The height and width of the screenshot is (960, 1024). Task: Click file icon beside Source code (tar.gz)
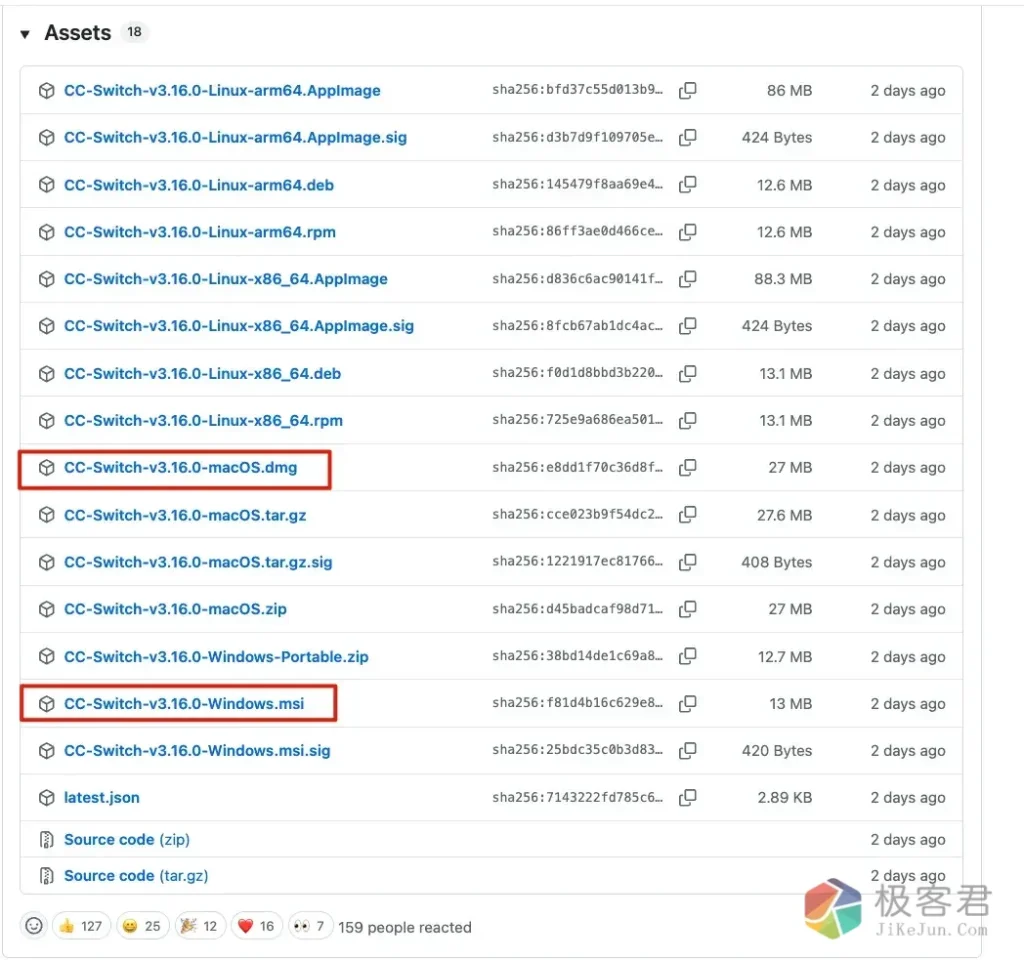(x=46, y=875)
